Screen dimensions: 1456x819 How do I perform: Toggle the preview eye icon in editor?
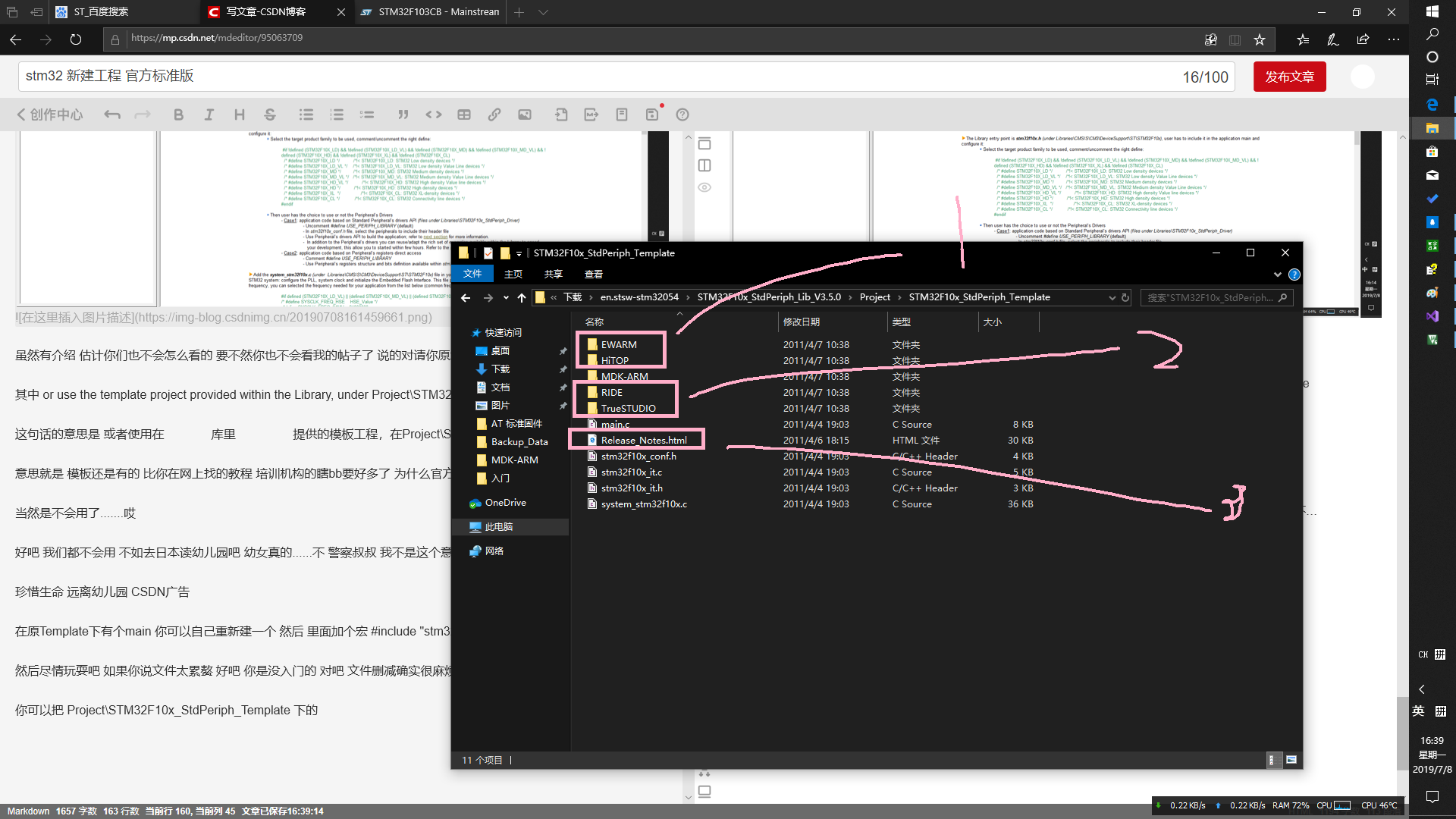704,187
